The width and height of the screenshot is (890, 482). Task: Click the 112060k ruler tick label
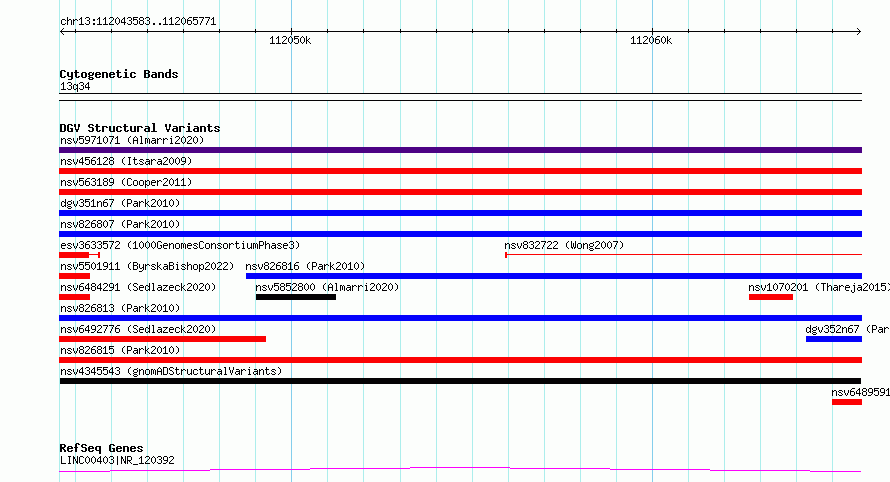[x=651, y=40]
